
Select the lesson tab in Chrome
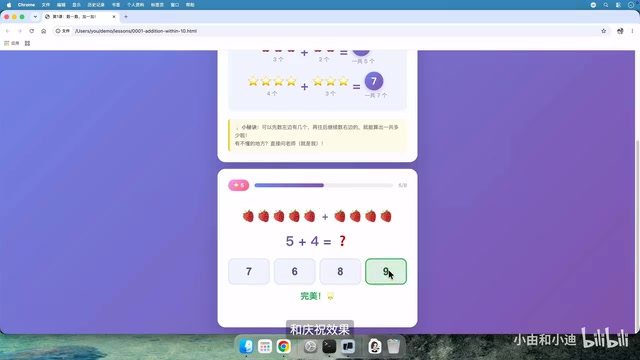tap(80, 17)
